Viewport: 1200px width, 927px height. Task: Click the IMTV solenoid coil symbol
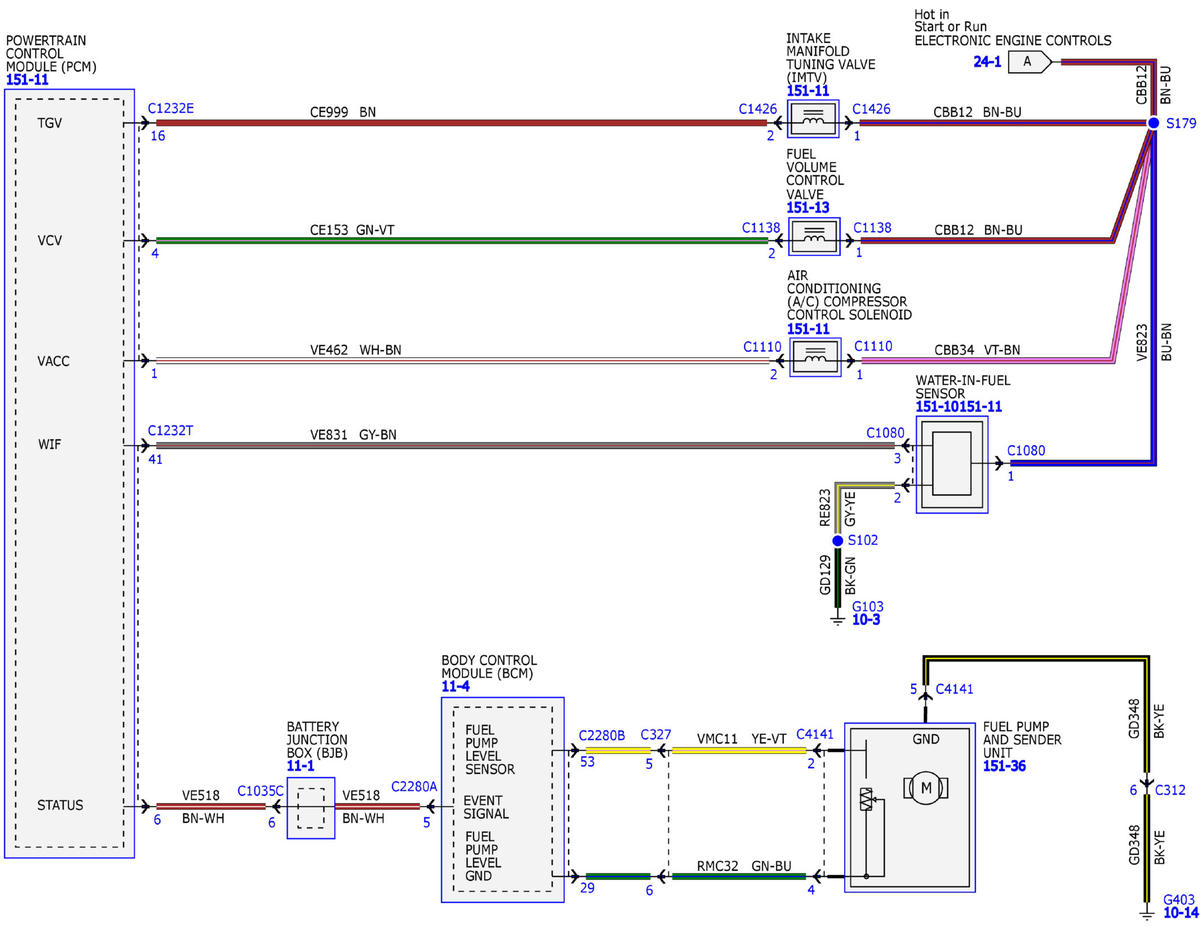point(815,122)
